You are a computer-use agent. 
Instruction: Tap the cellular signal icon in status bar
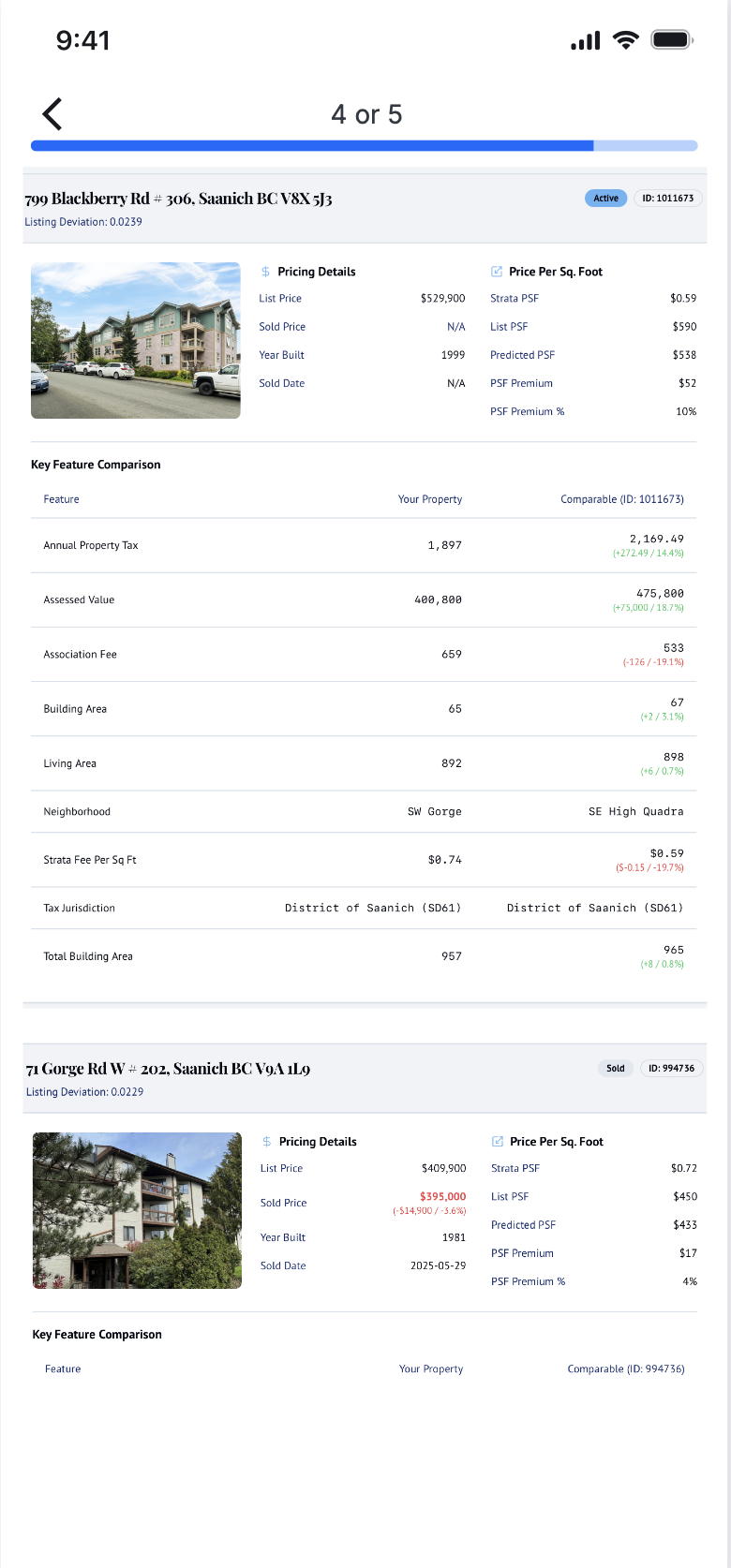pyautogui.click(x=586, y=40)
